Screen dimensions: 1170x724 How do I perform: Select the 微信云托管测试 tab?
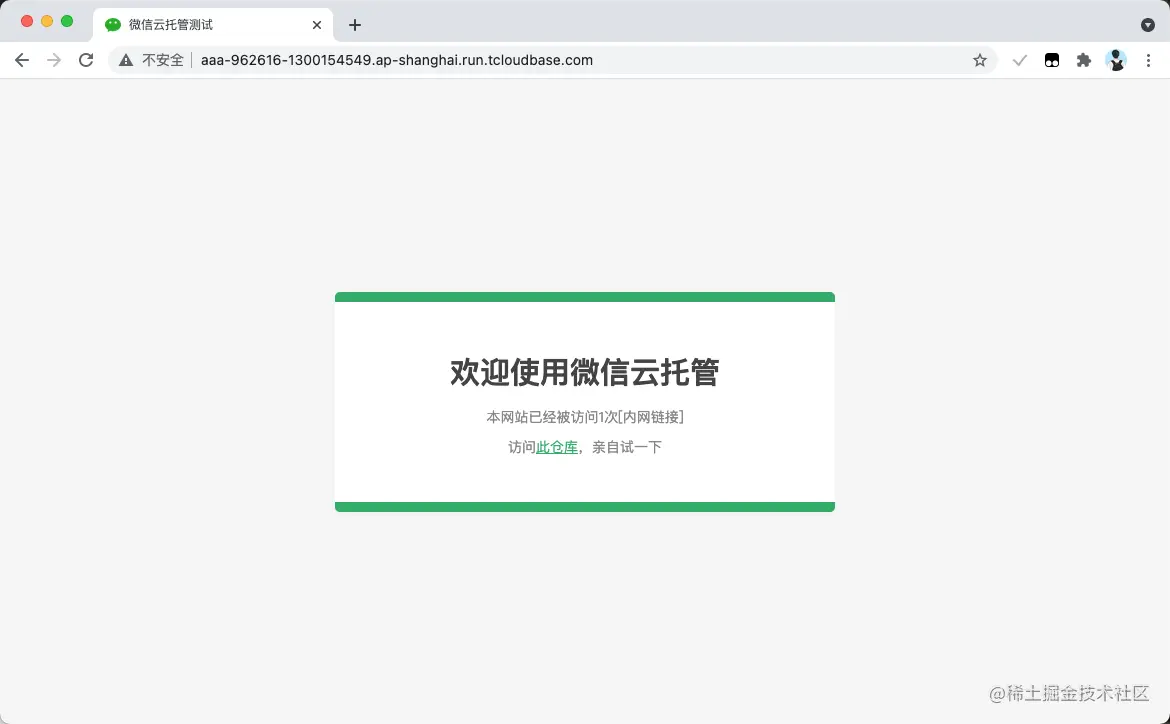click(x=213, y=25)
